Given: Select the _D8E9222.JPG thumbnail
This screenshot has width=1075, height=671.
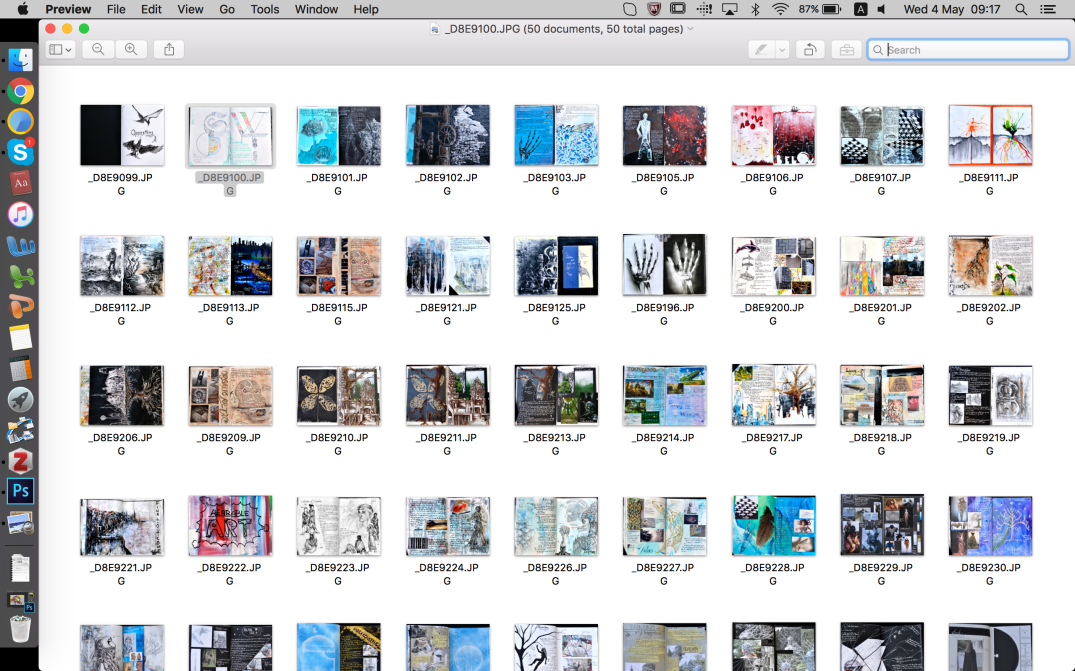Looking at the screenshot, I should tap(230, 525).
